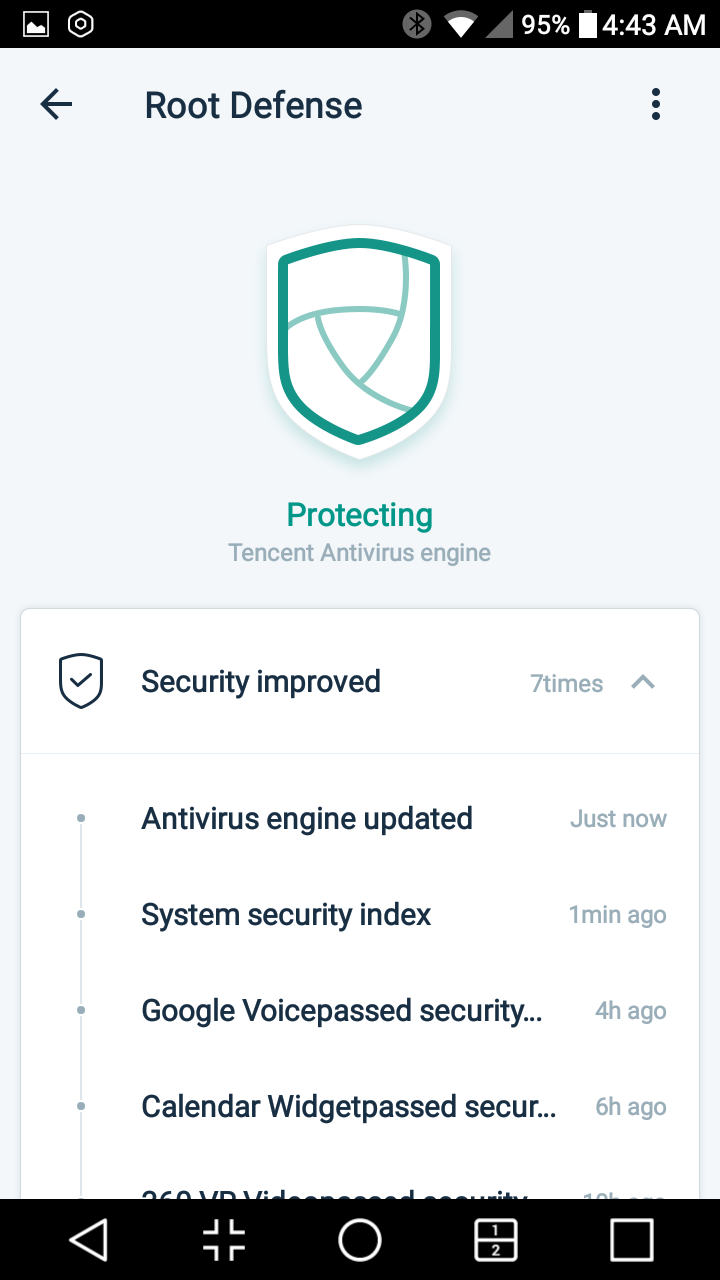This screenshot has width=720, height=1280.
Task: Tap the Security improved header text
Action: point(261,682)
